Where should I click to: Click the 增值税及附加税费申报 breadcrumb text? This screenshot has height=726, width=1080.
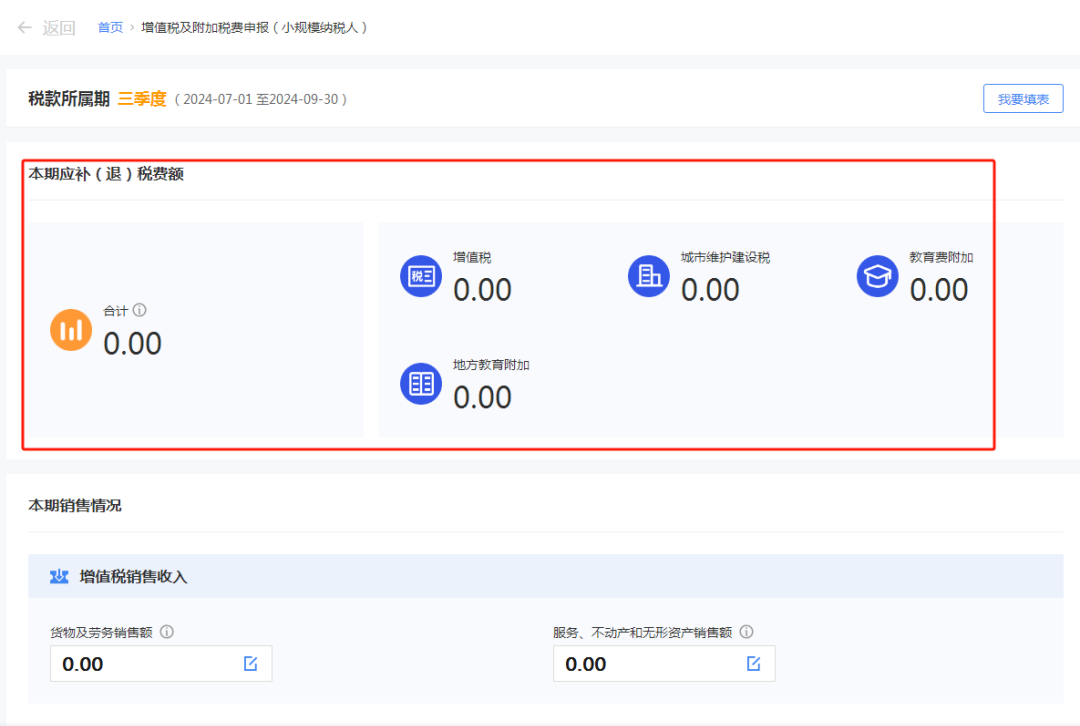point(255,27)
